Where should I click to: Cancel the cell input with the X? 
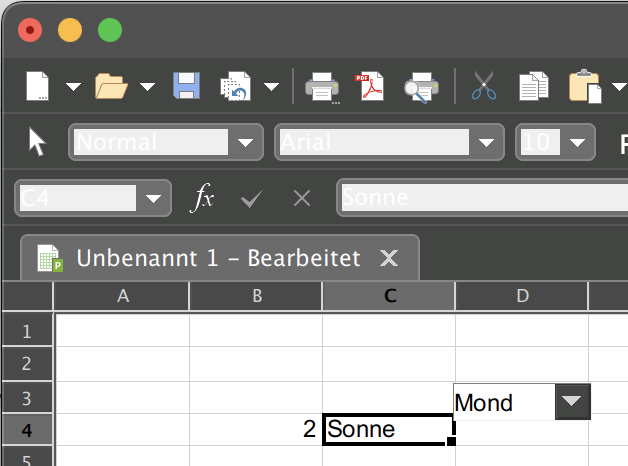pyautogui.click(x=301, y=199)
